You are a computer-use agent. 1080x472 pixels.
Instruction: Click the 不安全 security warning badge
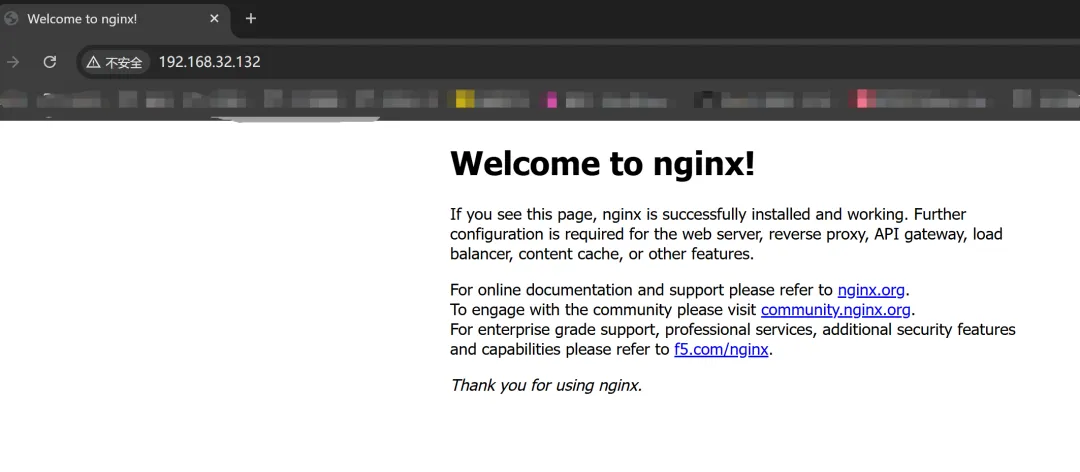tap(114, 63)
